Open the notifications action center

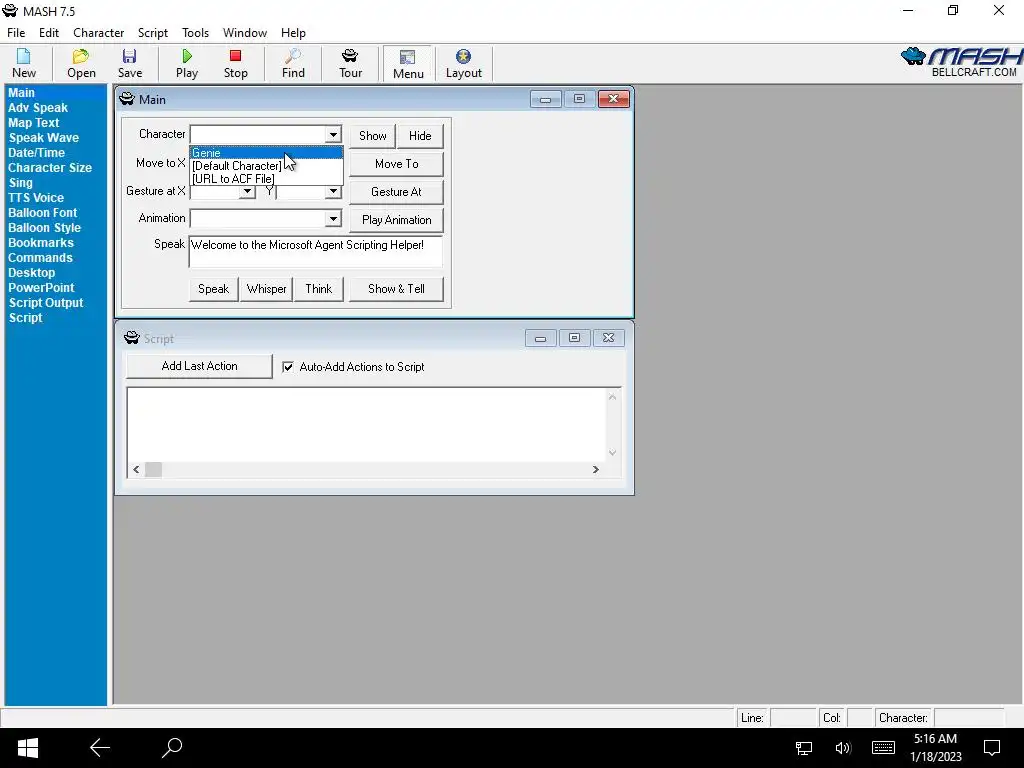coord(992,748)
